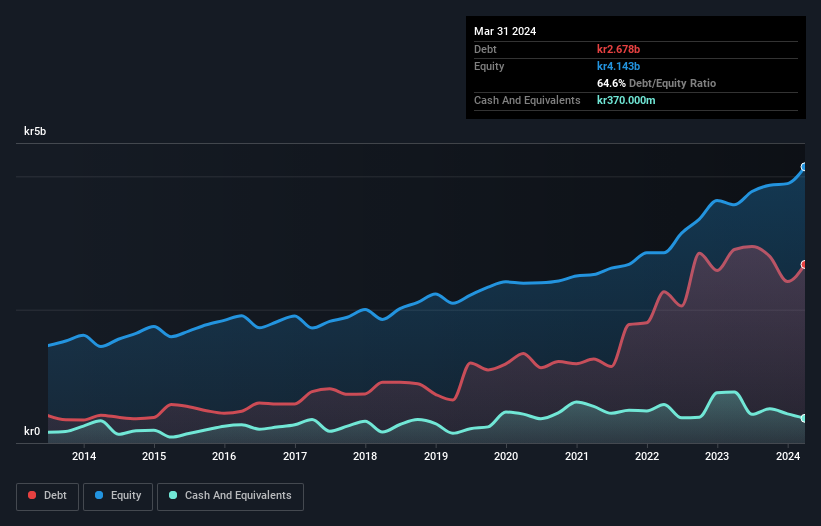This screenshot has width=821, height=526.
Task: Click the 64.6% Debt/Equity Ratio text
Action: [x=656, y=83]
